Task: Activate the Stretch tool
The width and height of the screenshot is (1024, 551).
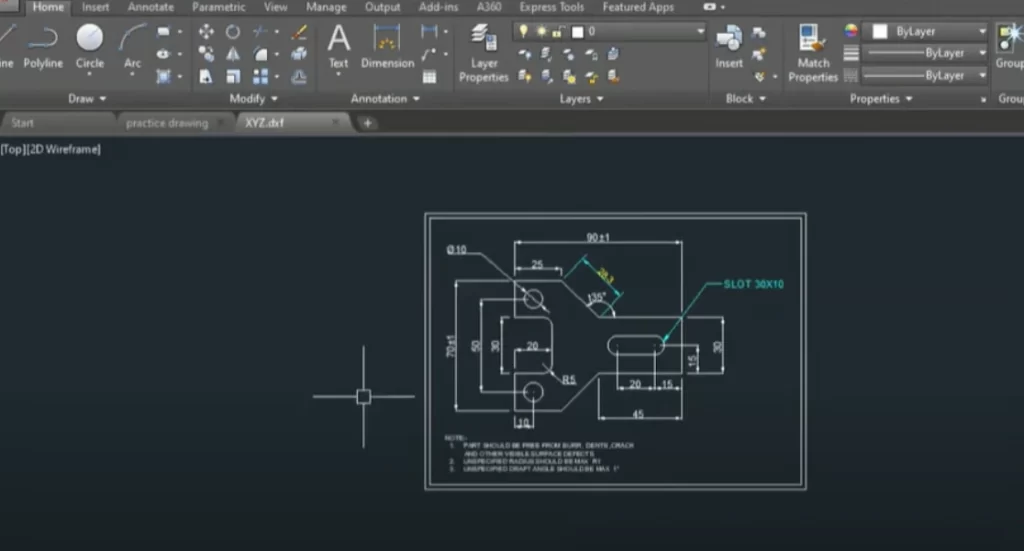Action: tap(206, 76)
